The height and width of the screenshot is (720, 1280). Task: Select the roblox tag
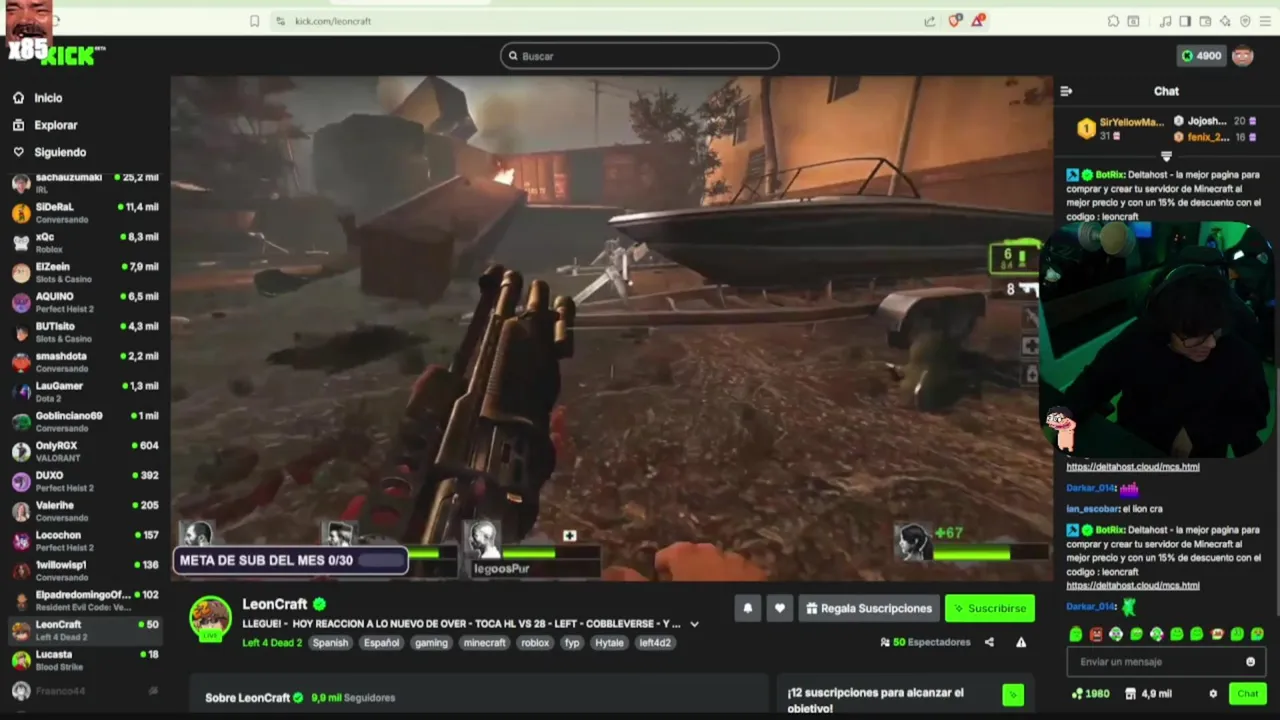tap(535, 643)
